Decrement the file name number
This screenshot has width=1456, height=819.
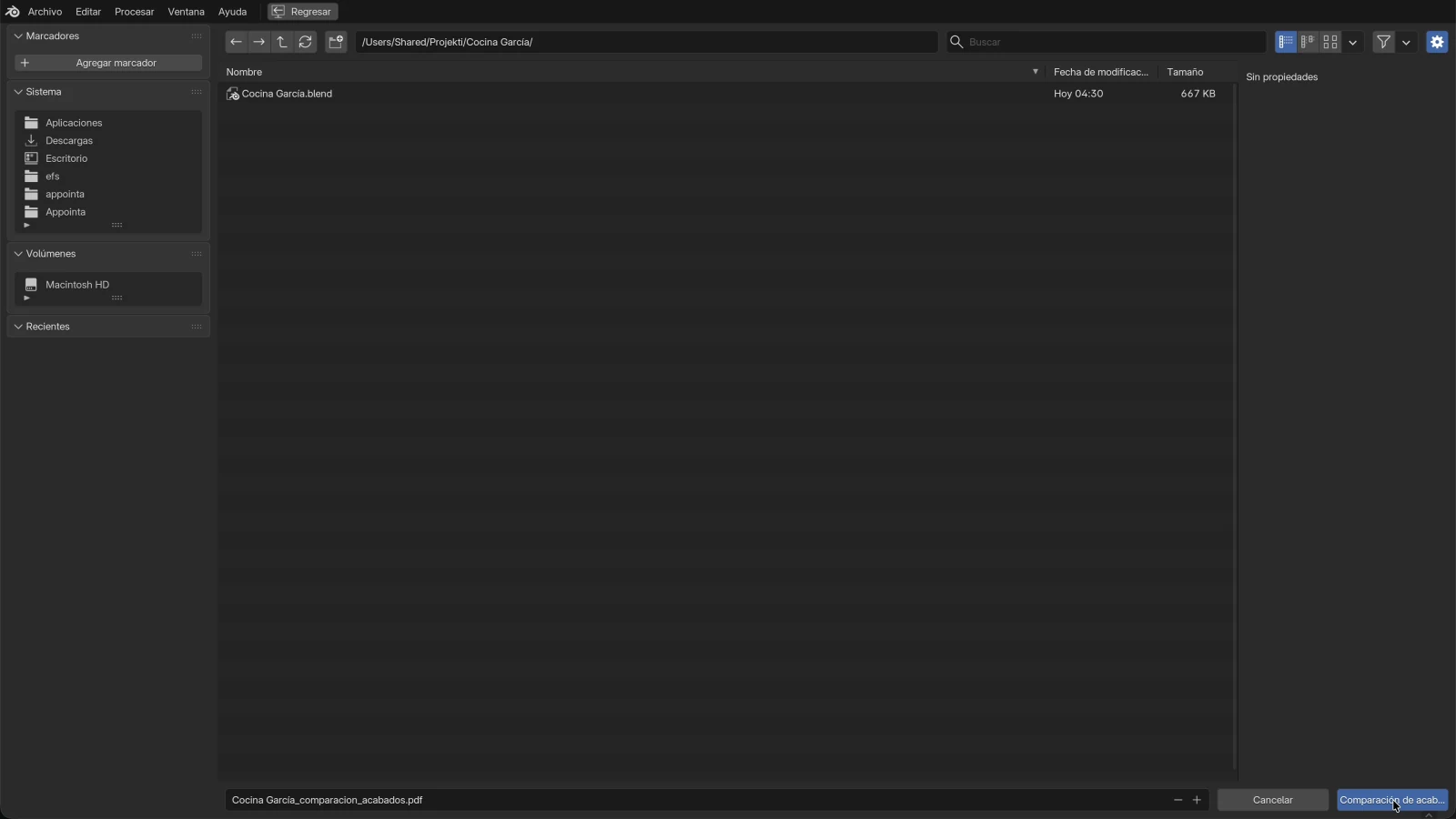pos(1178,800)
